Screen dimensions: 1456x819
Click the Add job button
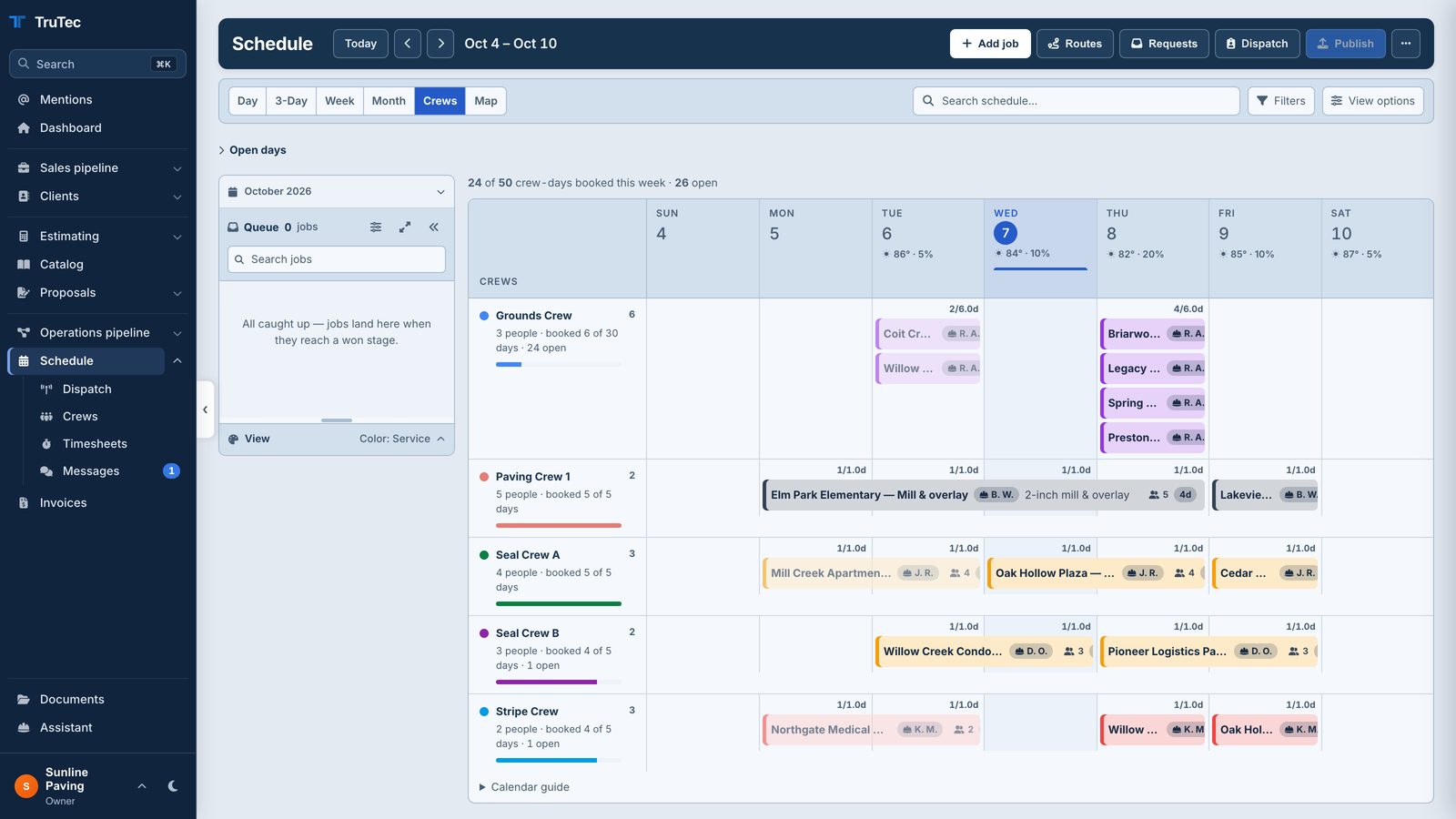(x=990, y=44)
